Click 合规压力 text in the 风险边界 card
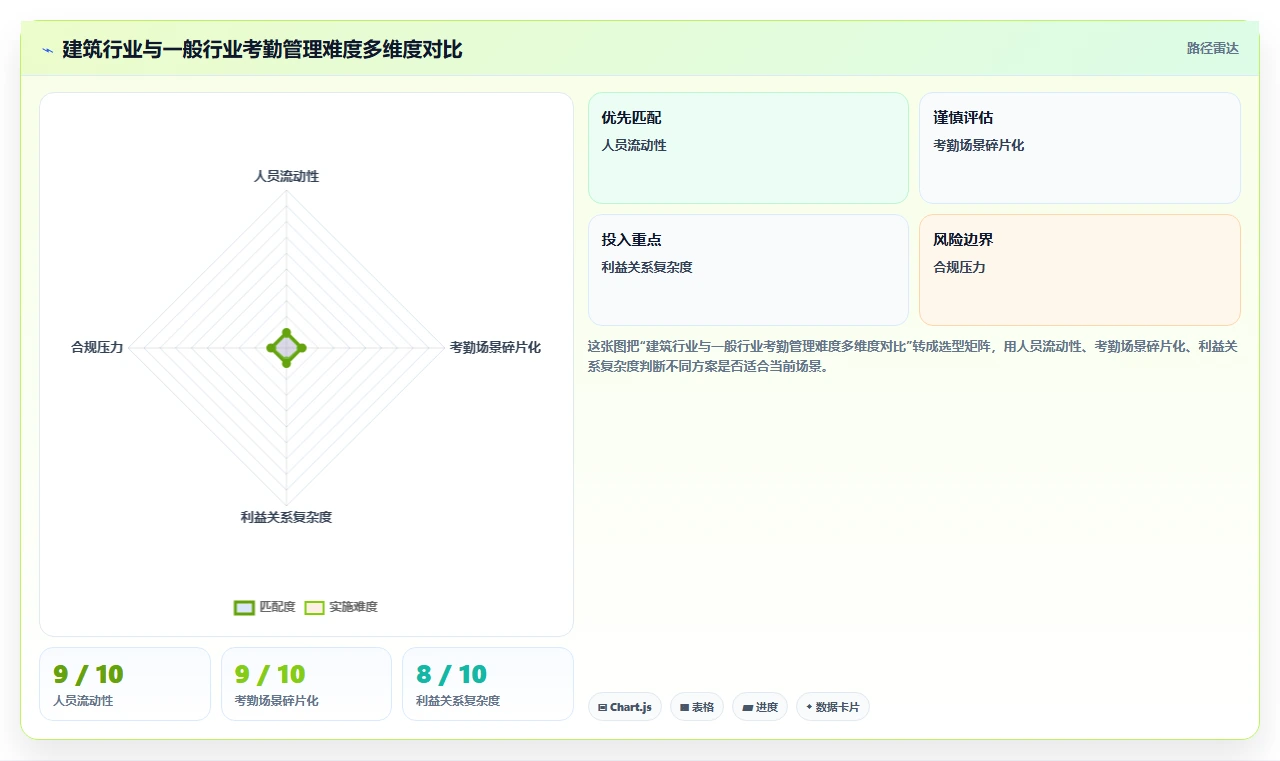 pos(959,267)
